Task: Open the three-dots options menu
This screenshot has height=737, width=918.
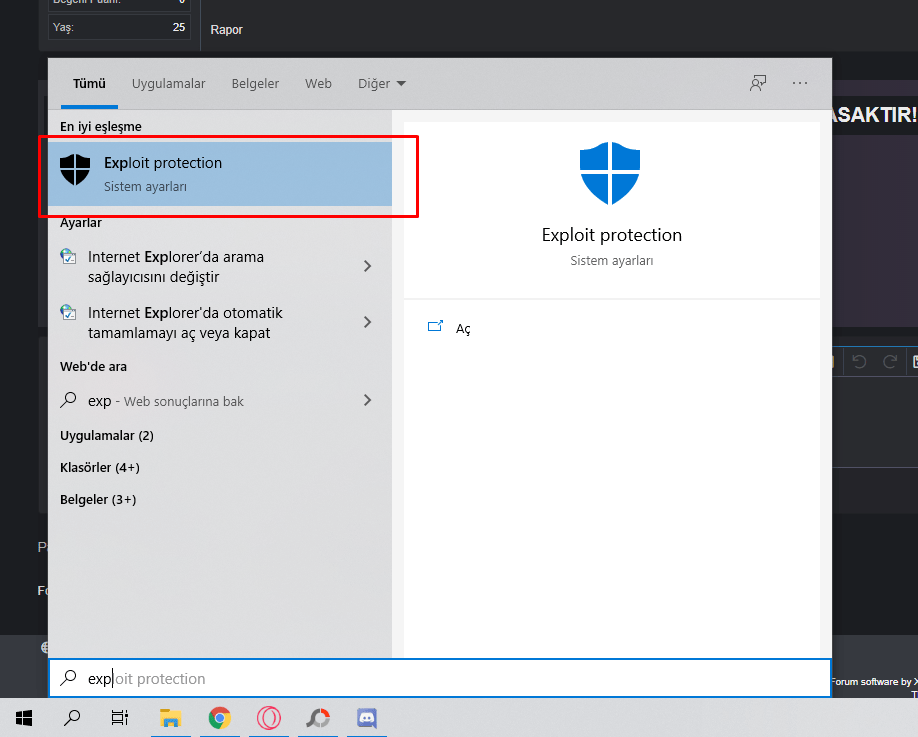Action: [800, 83]
